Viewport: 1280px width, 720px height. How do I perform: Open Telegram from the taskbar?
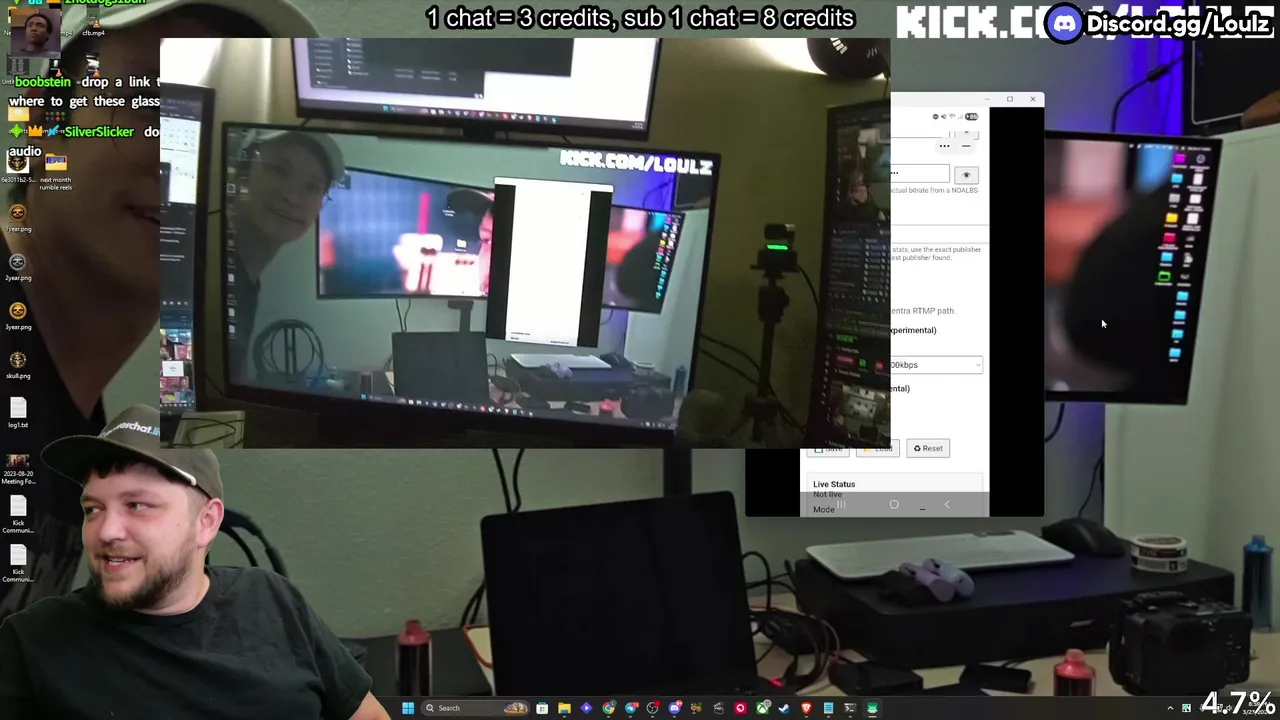(x=631, y=708)
